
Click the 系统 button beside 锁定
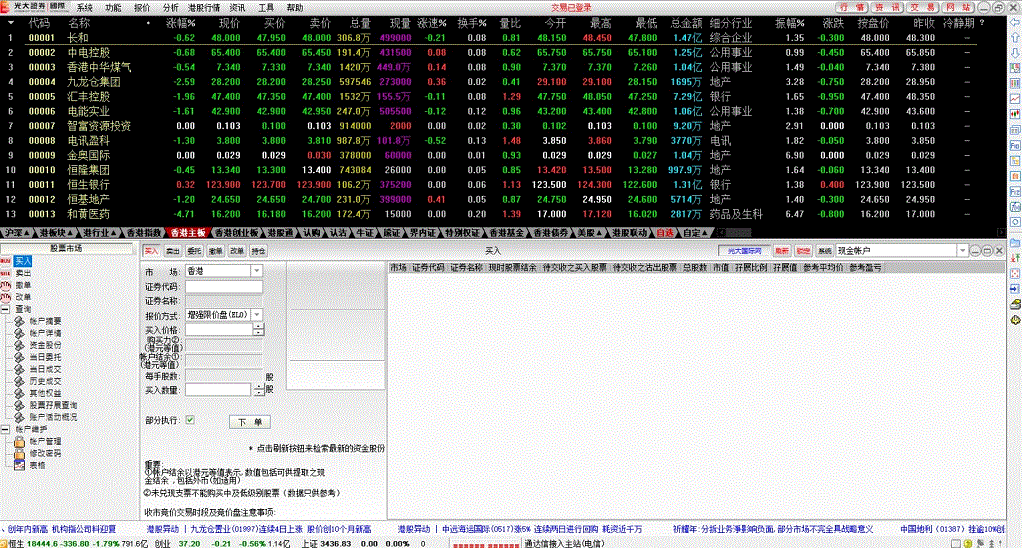pyautogui.click(x=825, y=251)
